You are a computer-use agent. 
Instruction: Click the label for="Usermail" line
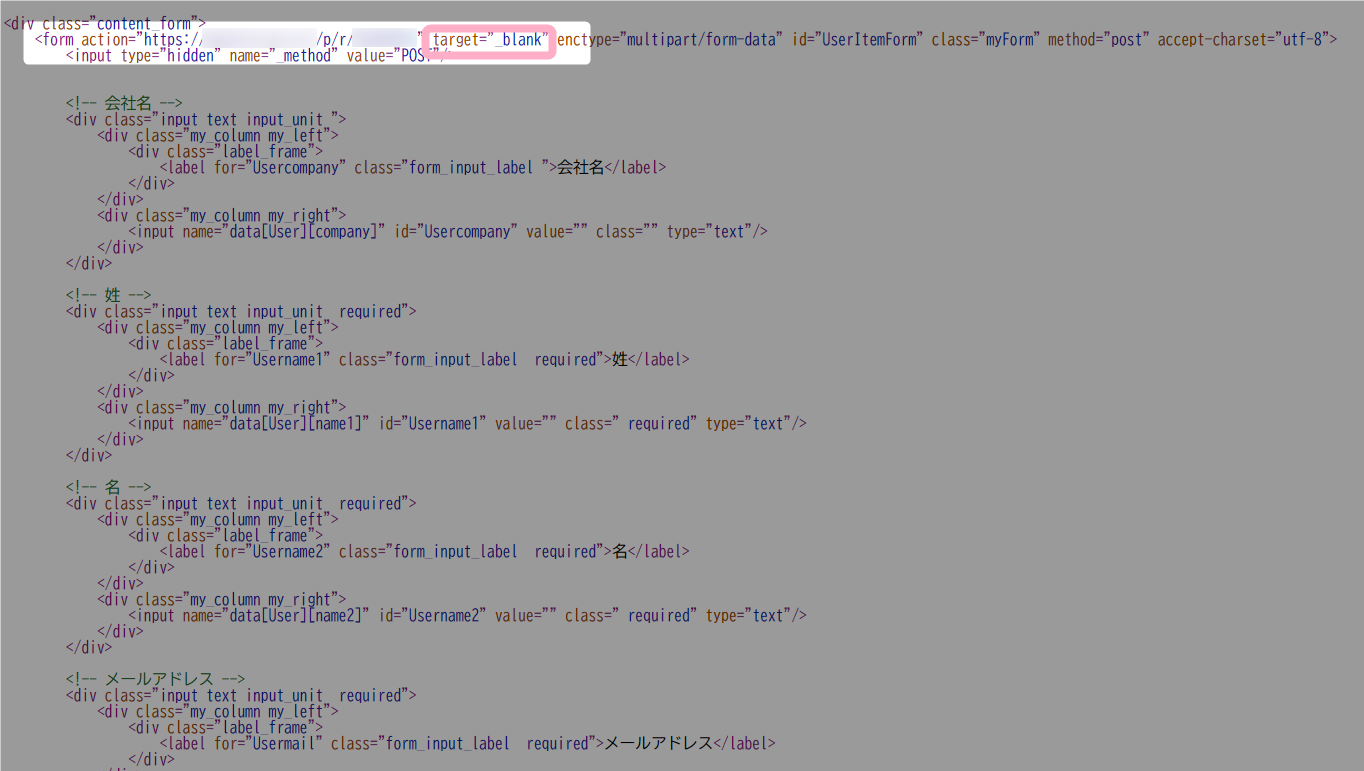468,744
